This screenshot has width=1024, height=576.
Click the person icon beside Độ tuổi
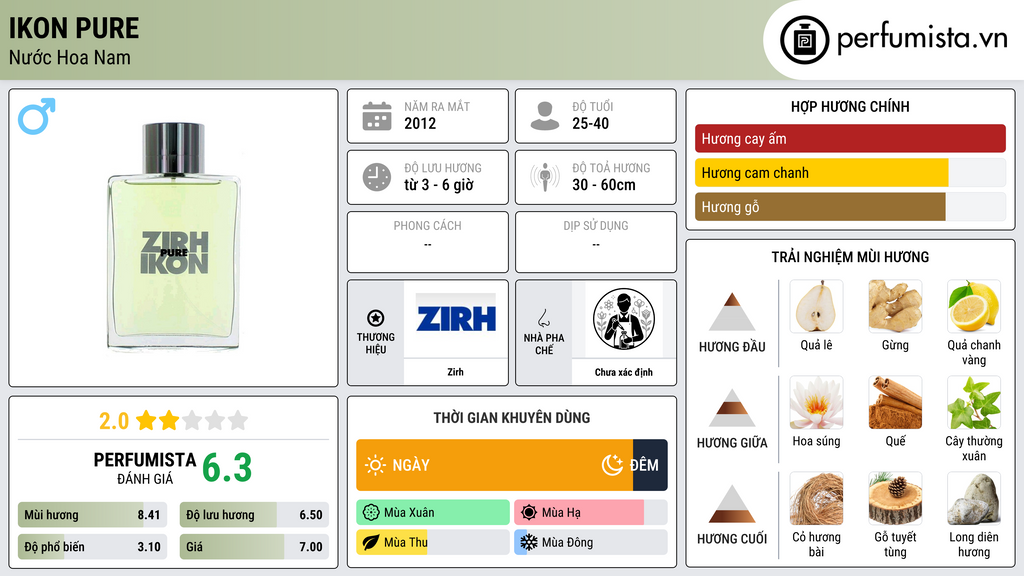point(545,116)
